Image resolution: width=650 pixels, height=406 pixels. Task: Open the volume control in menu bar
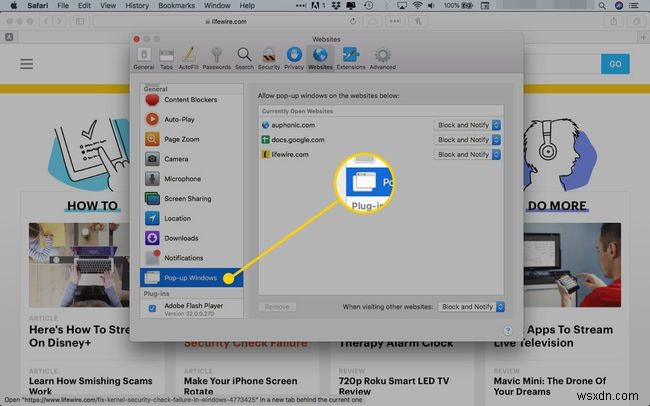[432, 5]
